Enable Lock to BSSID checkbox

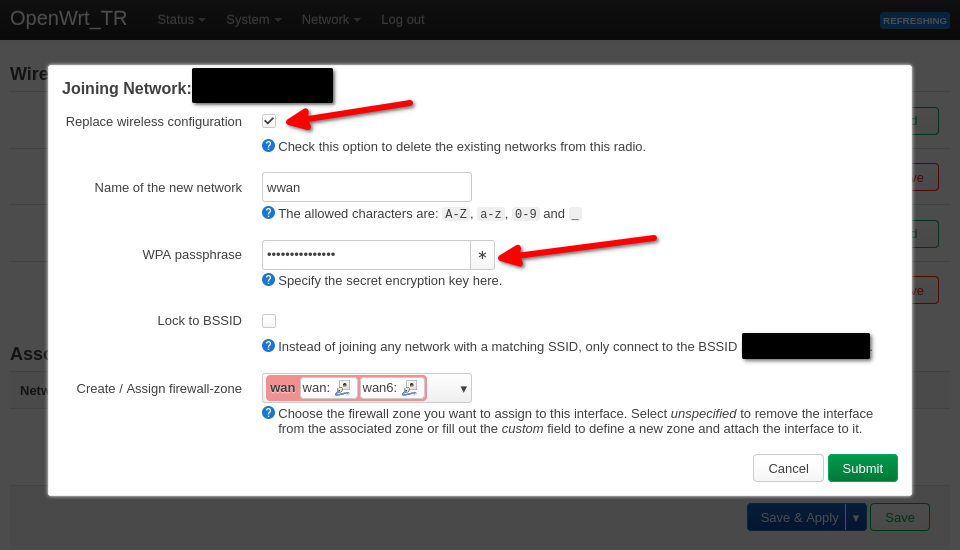(269, 321)
